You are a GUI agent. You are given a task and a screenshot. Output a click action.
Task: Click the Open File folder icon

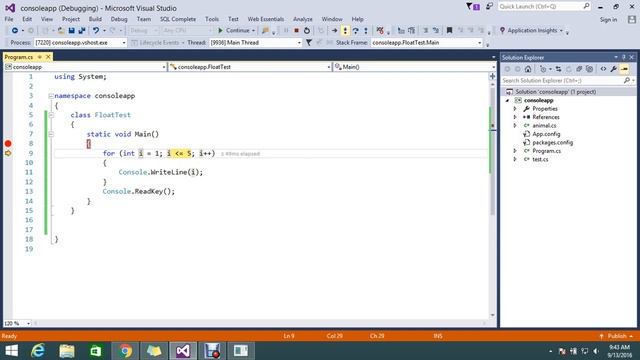point(61,31)
